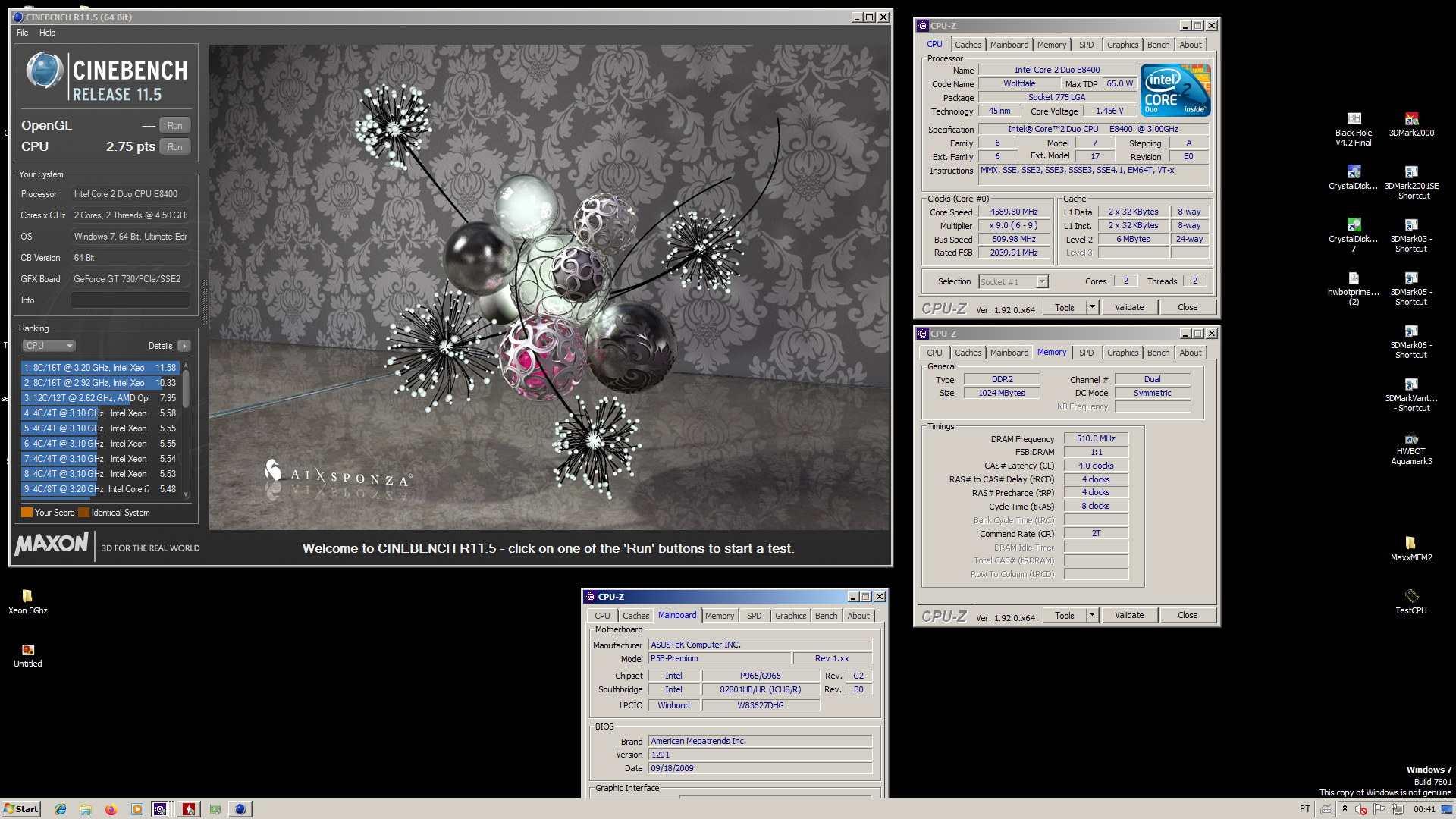Select the CrystalDisk 7 desktop icon

pyautogui.click(x=1354, y=236)
